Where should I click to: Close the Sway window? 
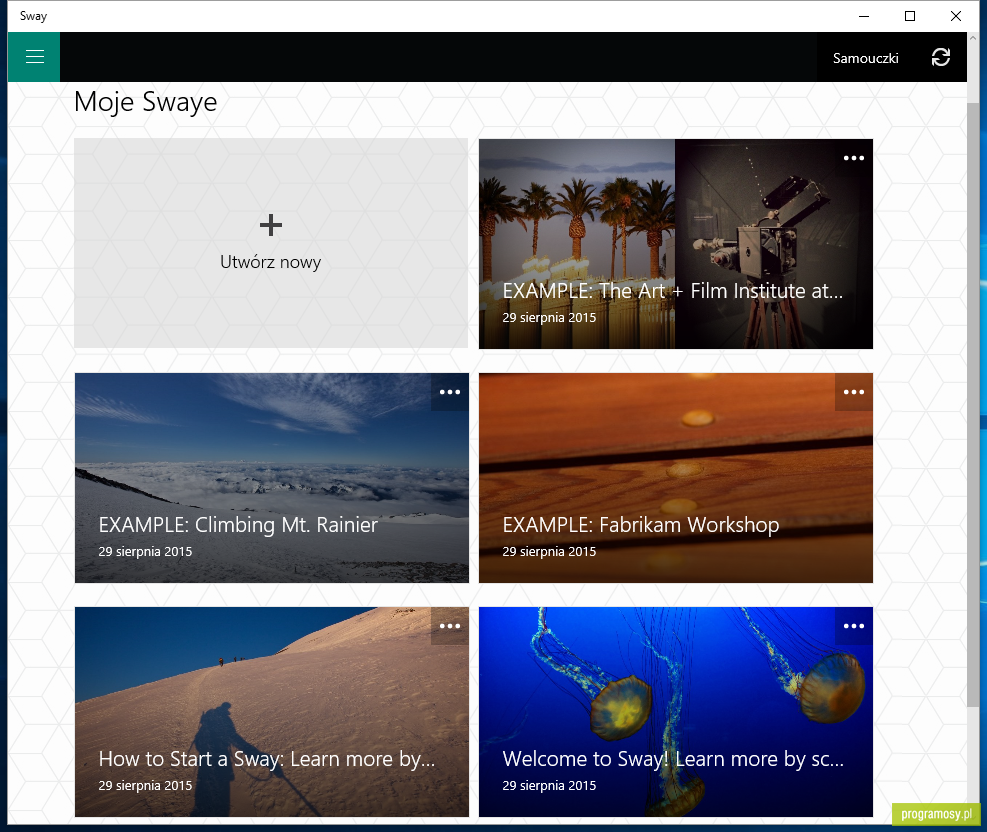coord(956,16)
